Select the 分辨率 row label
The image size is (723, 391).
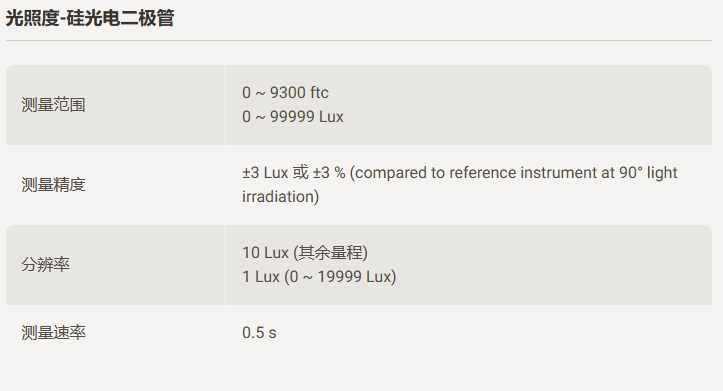pyautogui.click(x=45, y=265)
